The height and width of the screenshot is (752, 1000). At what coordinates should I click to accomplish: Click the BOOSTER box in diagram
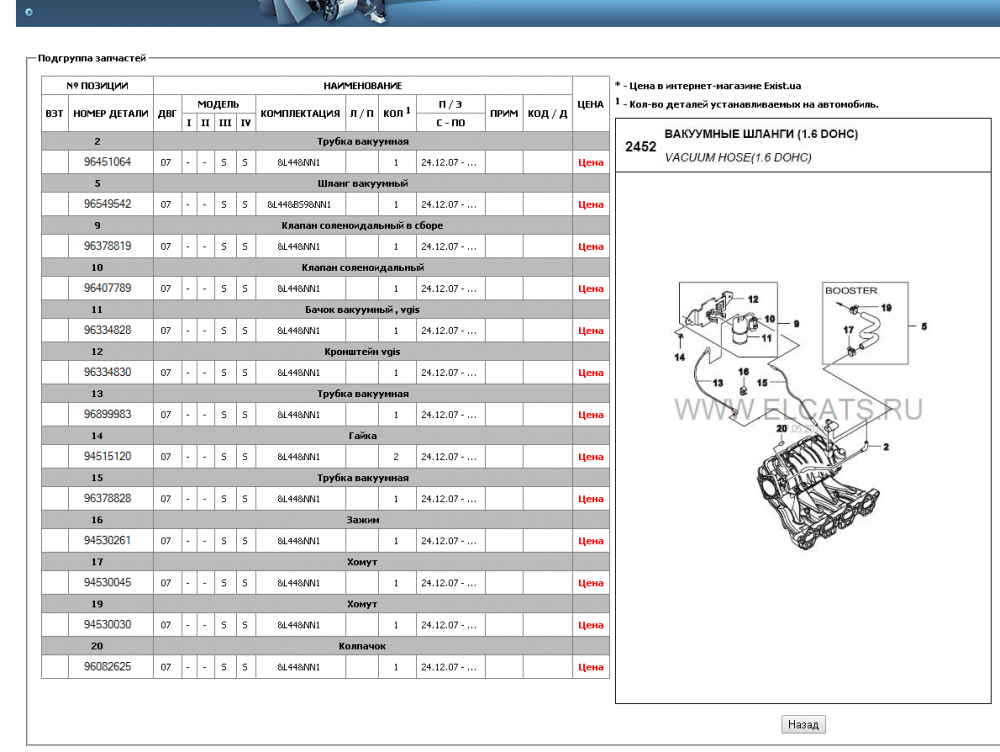click(x=865, y=323)
